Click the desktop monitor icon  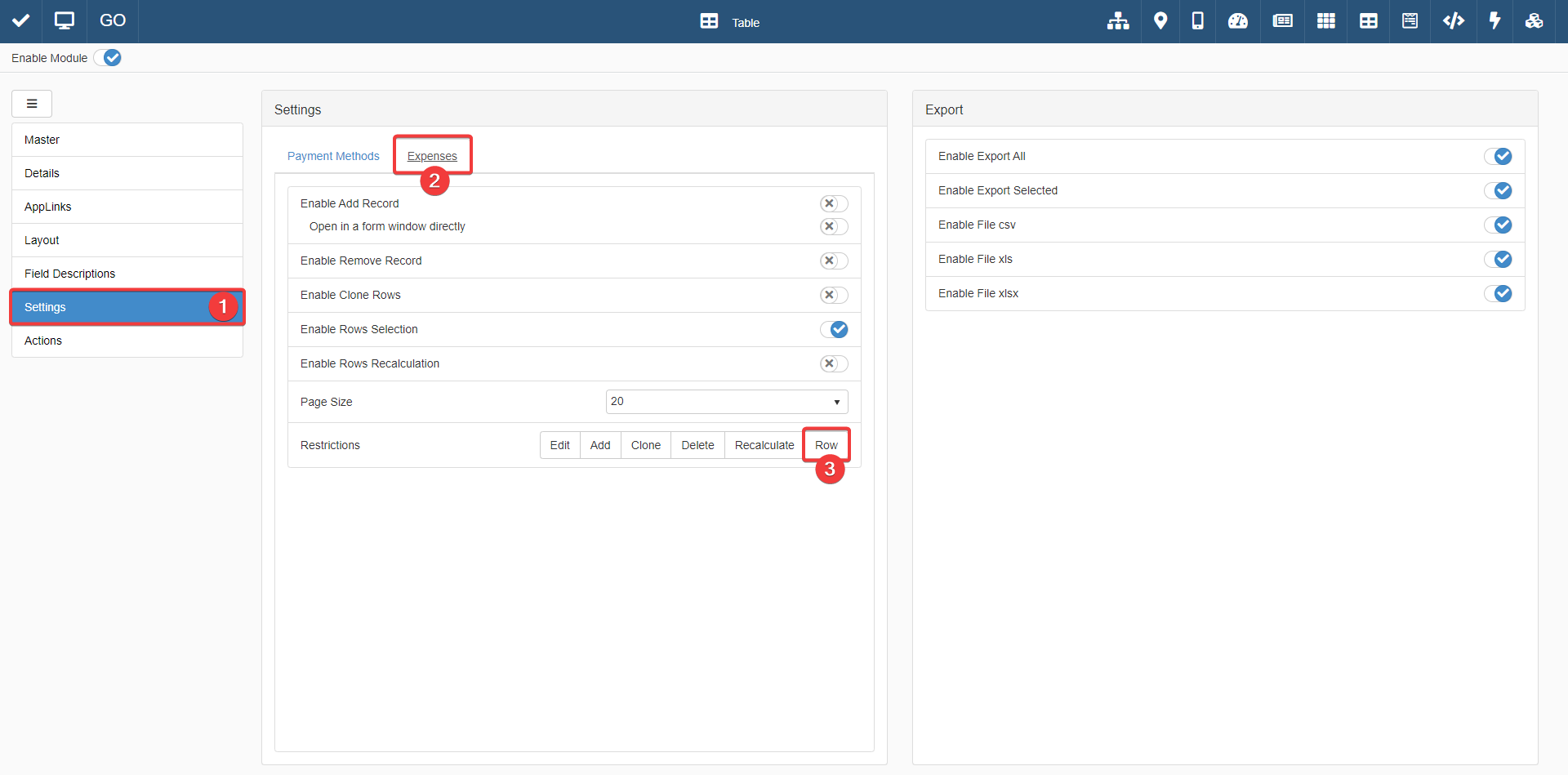coord(65,21)
